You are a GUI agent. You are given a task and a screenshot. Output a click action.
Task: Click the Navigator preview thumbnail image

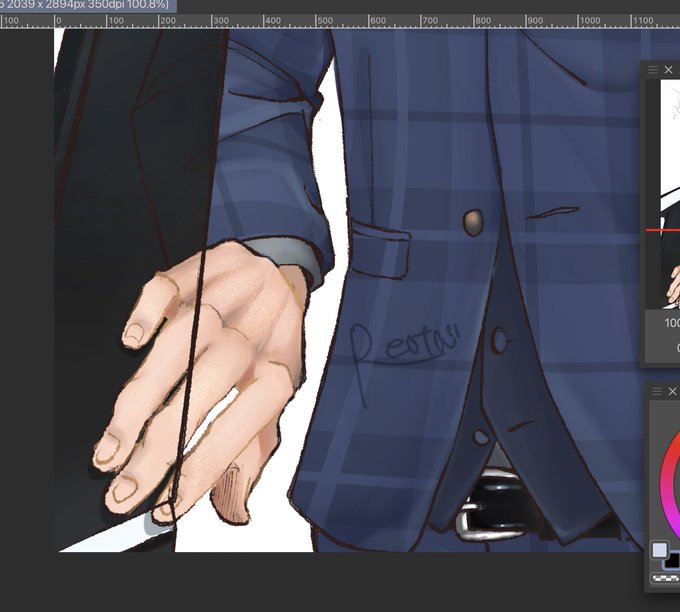click(x=670, y=194)
